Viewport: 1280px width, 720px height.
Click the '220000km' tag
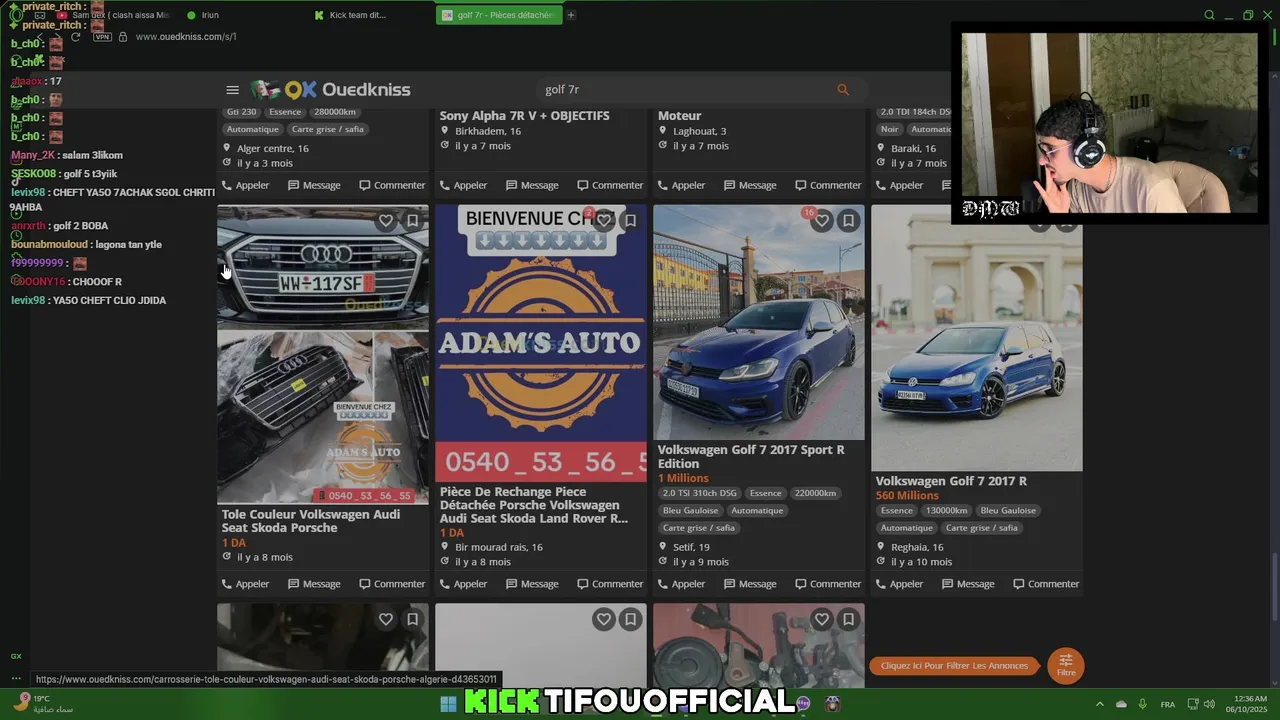[x=815, y=493]
